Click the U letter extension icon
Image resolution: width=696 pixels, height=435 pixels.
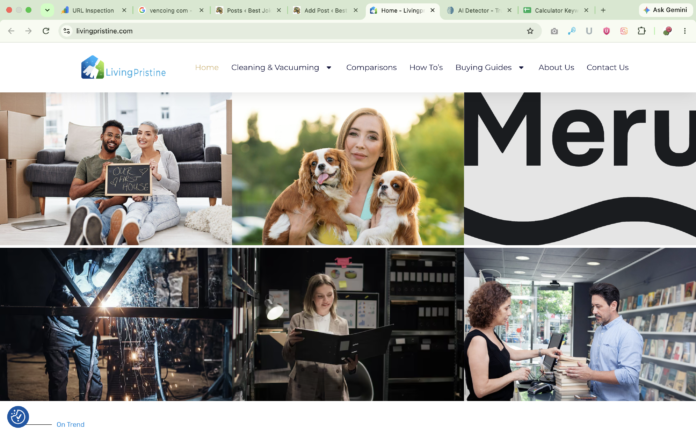point(589,31)
